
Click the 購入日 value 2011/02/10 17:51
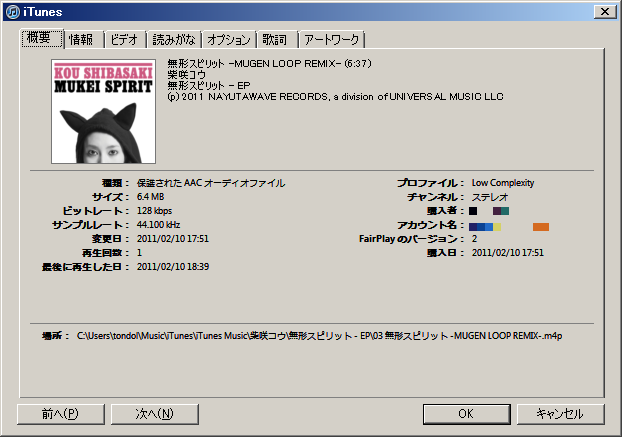pos(507,253)
